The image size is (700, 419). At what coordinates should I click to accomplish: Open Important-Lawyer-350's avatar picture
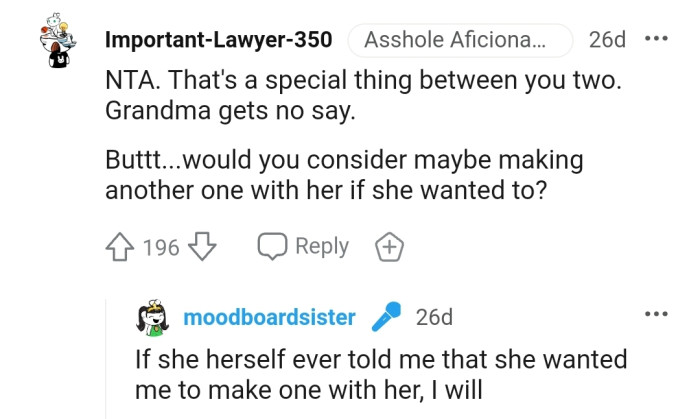click(x=64, y=43)
